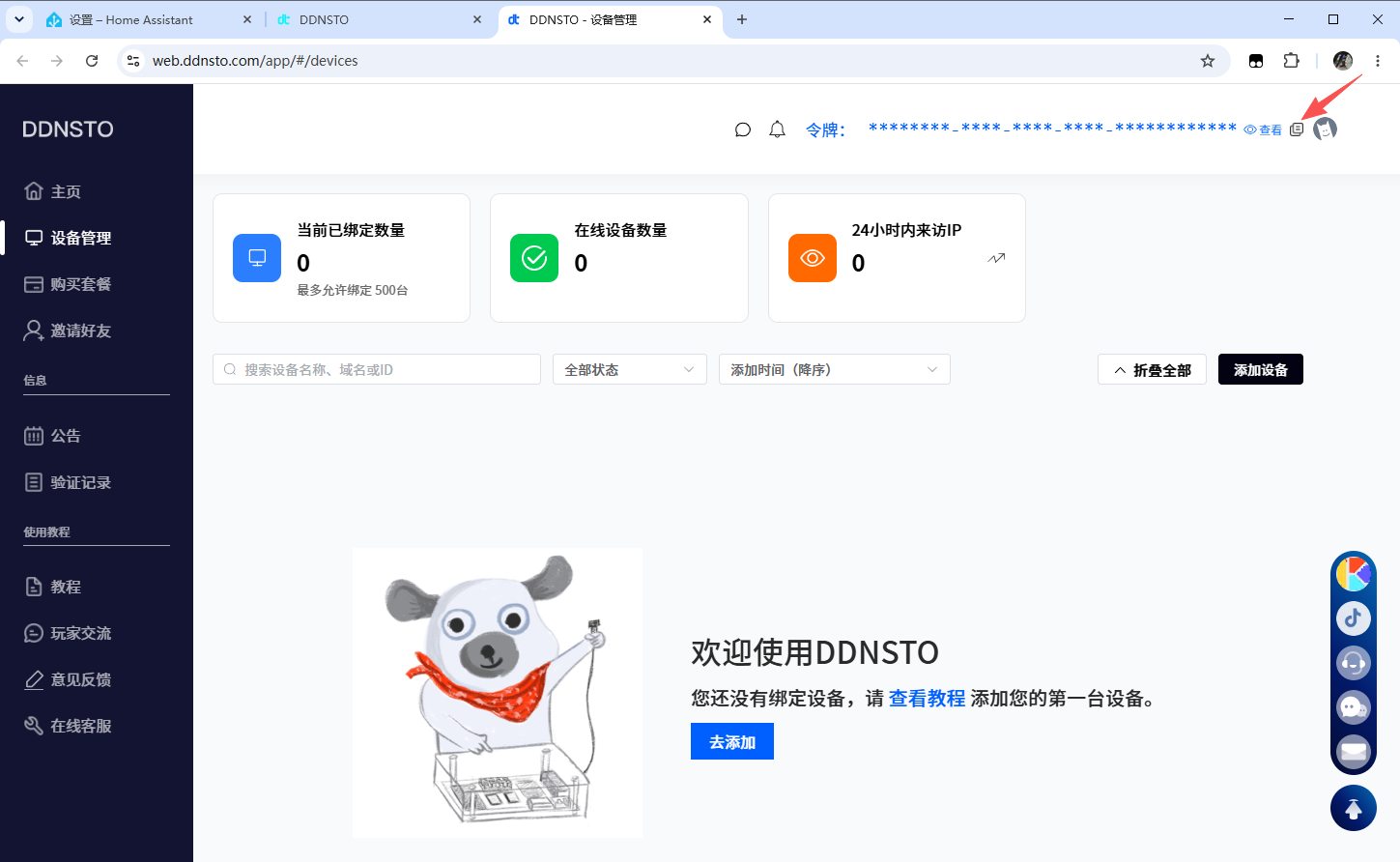Focus the device search field

tap(377, 369)
